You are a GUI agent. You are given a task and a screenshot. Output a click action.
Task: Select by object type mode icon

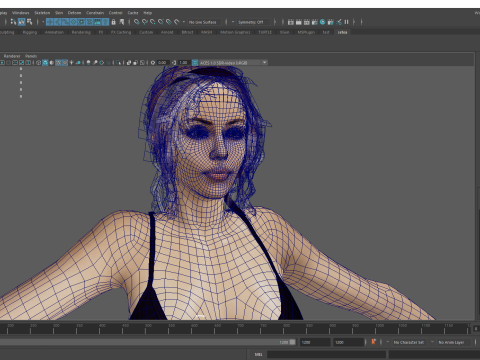[x=22, y=22]
